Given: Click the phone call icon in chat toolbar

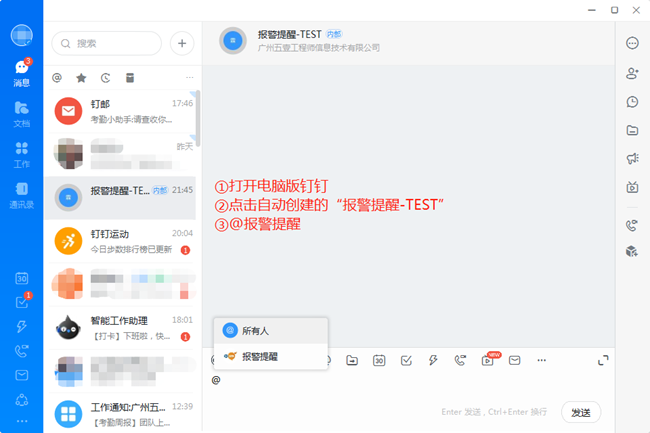Looking at the screenshot, I should click(460, 360).
